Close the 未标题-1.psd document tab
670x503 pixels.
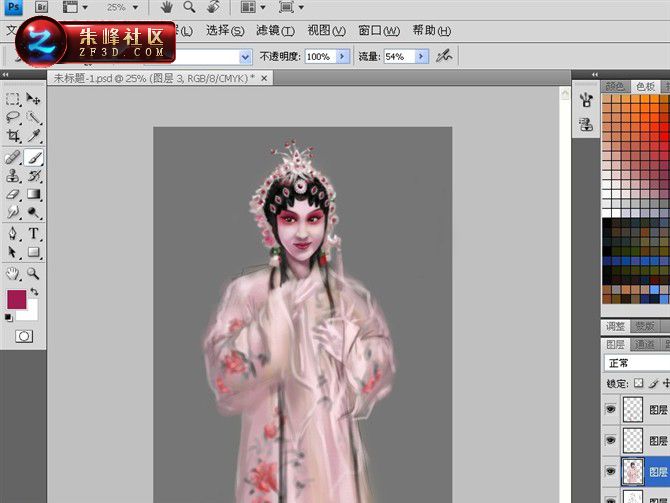[264, 78]
